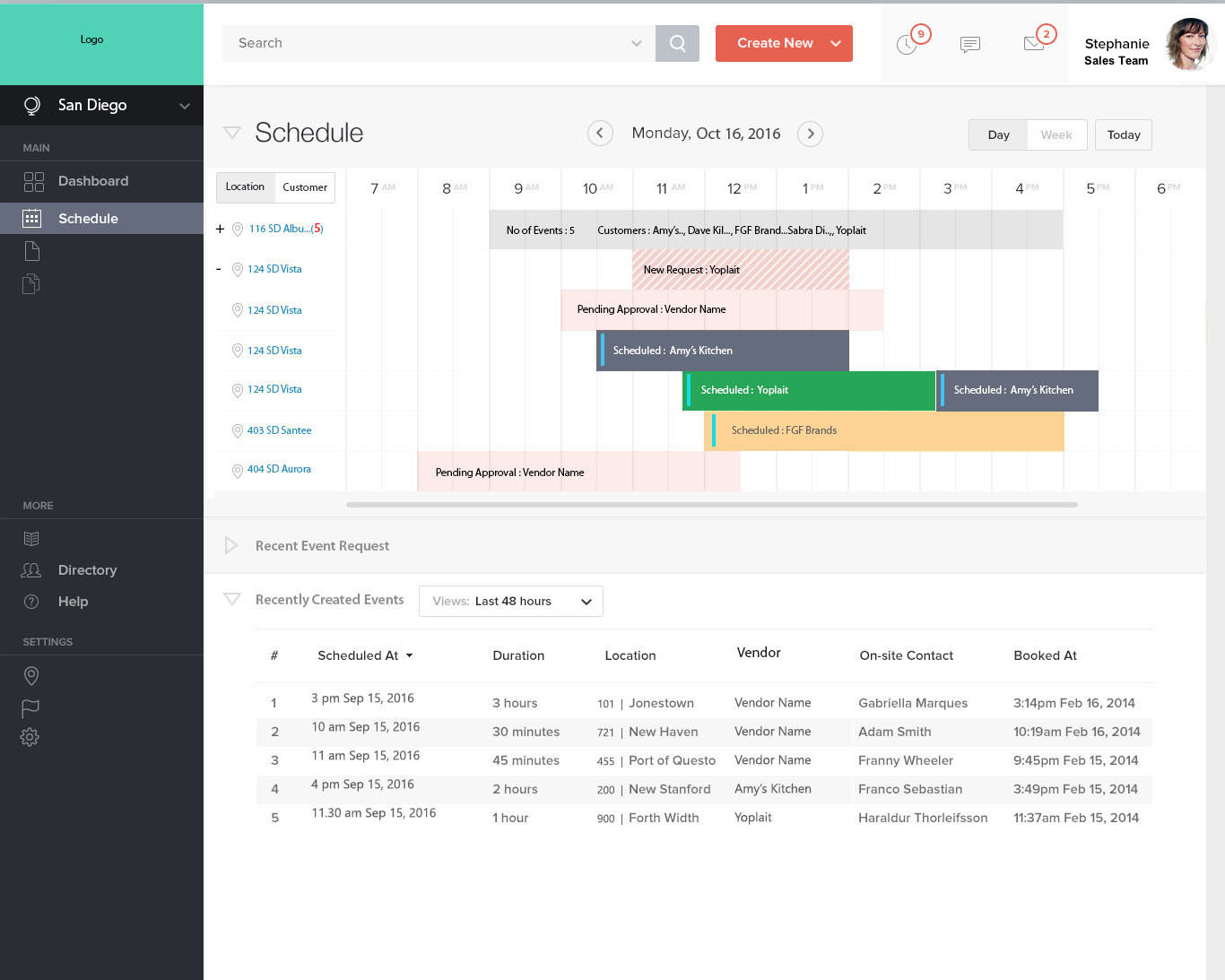Open the chat messages icon
1225x980 pixels.
point(969,44)
